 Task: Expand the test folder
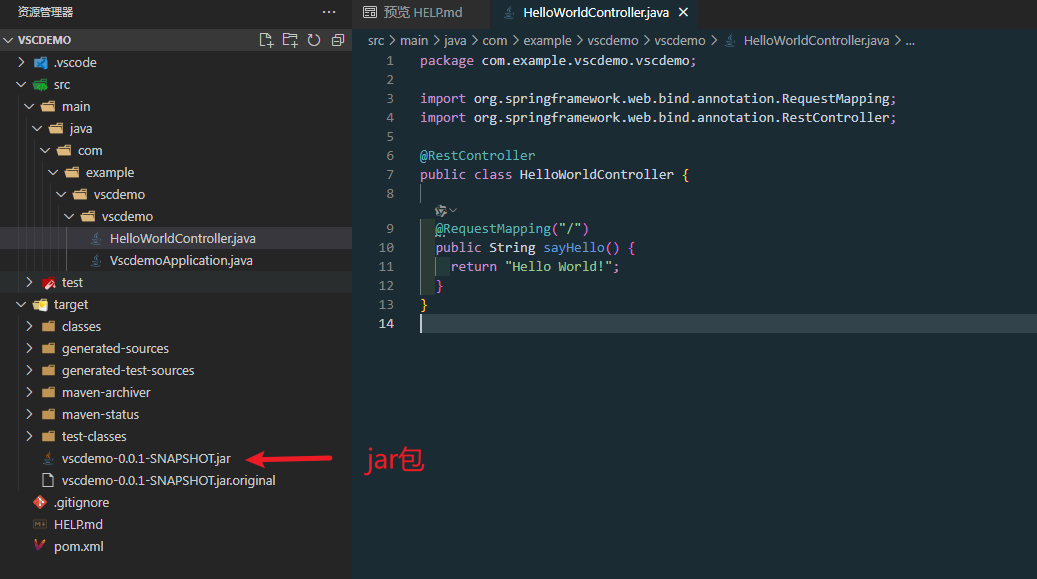(29, 282)
